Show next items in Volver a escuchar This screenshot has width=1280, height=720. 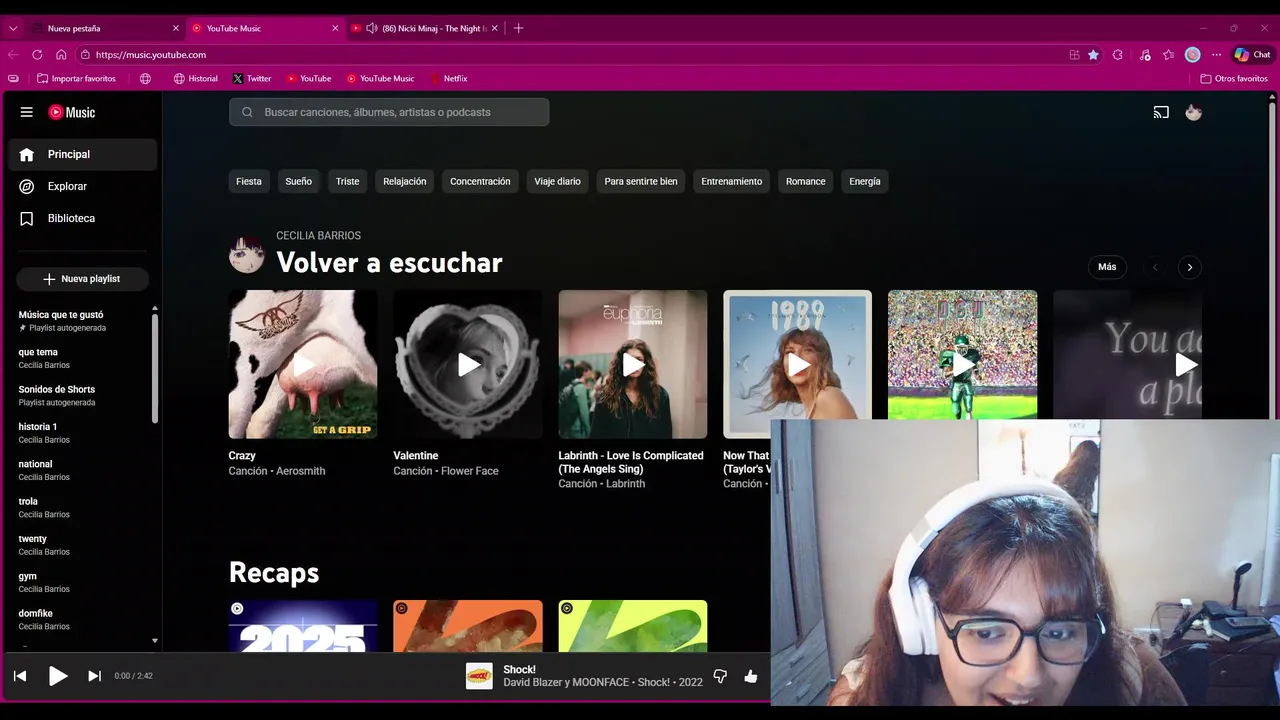[x=1189, y=267]
